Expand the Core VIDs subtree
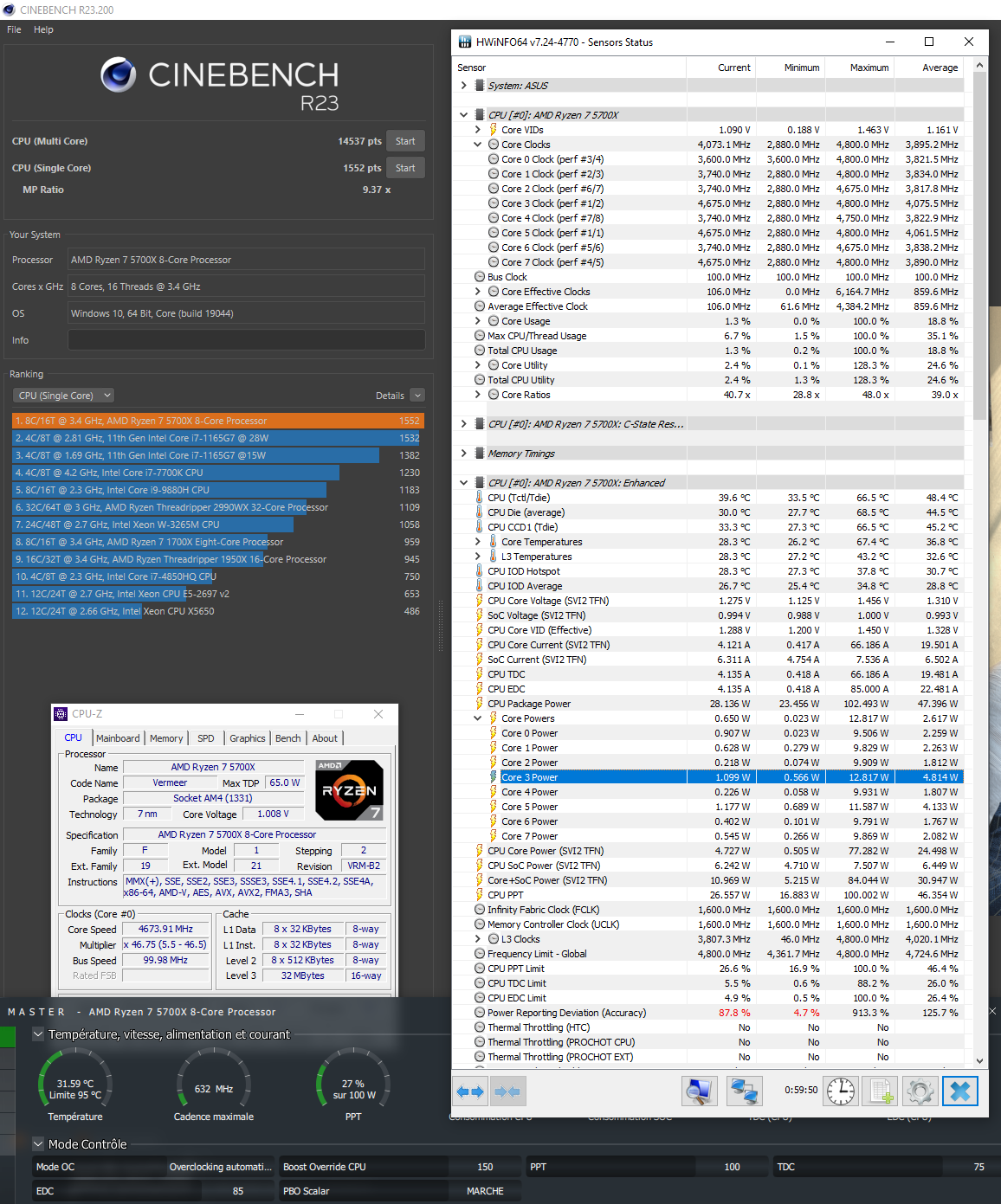1001x1204 pixels. [478, 130]
